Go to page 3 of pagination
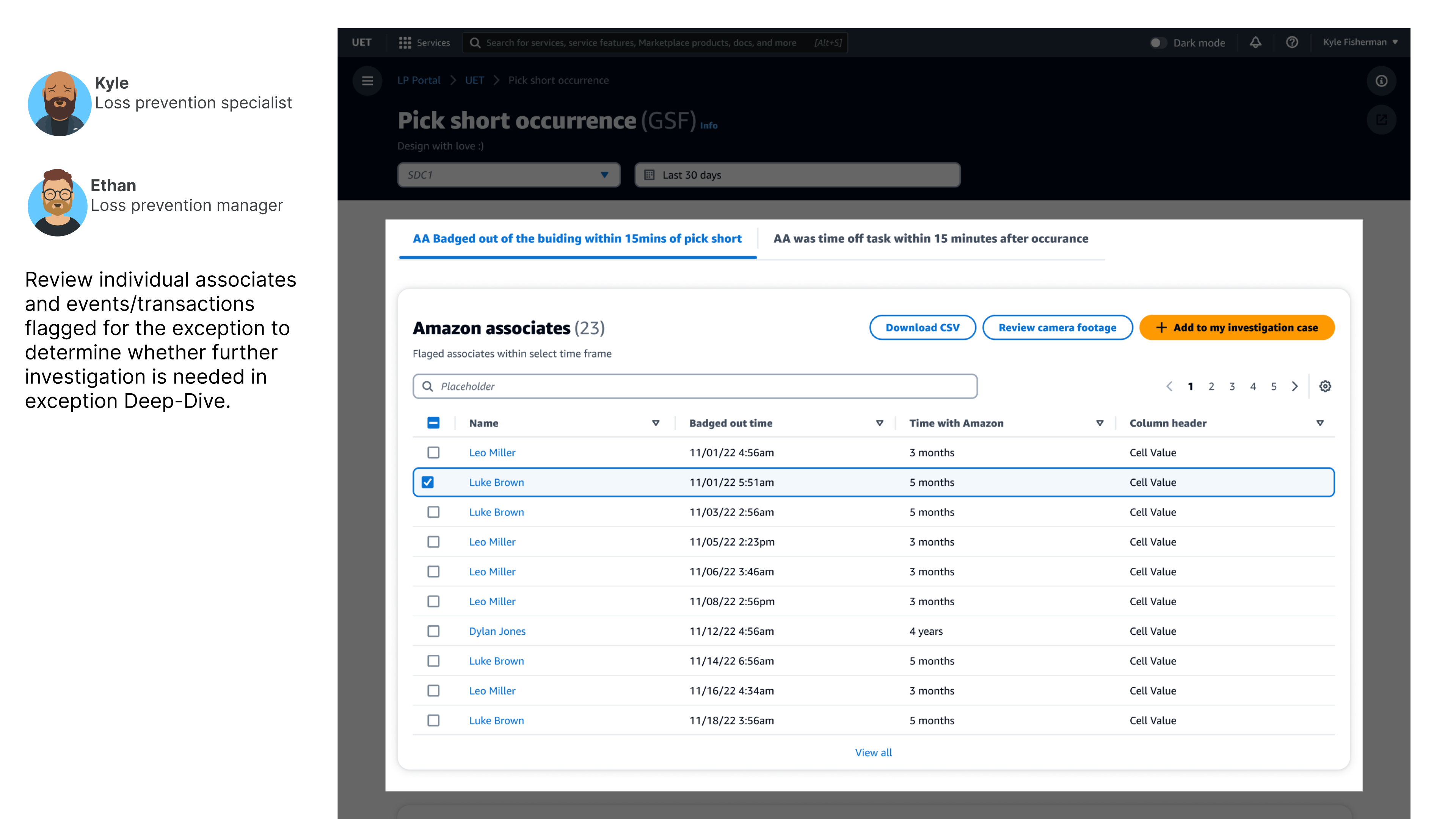 pyautogui.click(x=1232, y=386)
